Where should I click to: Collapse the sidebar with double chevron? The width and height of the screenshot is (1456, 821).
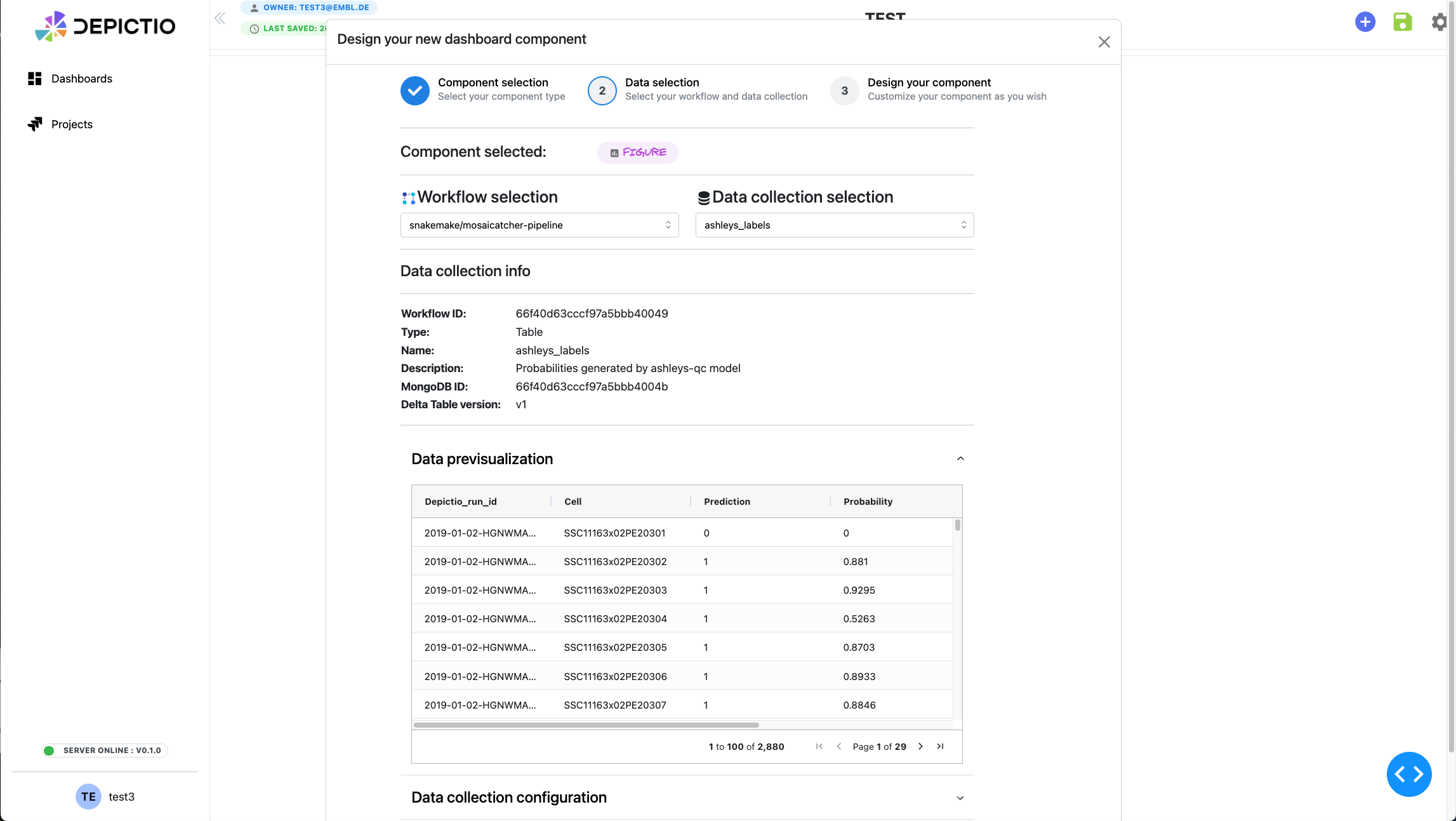(220, 18)
